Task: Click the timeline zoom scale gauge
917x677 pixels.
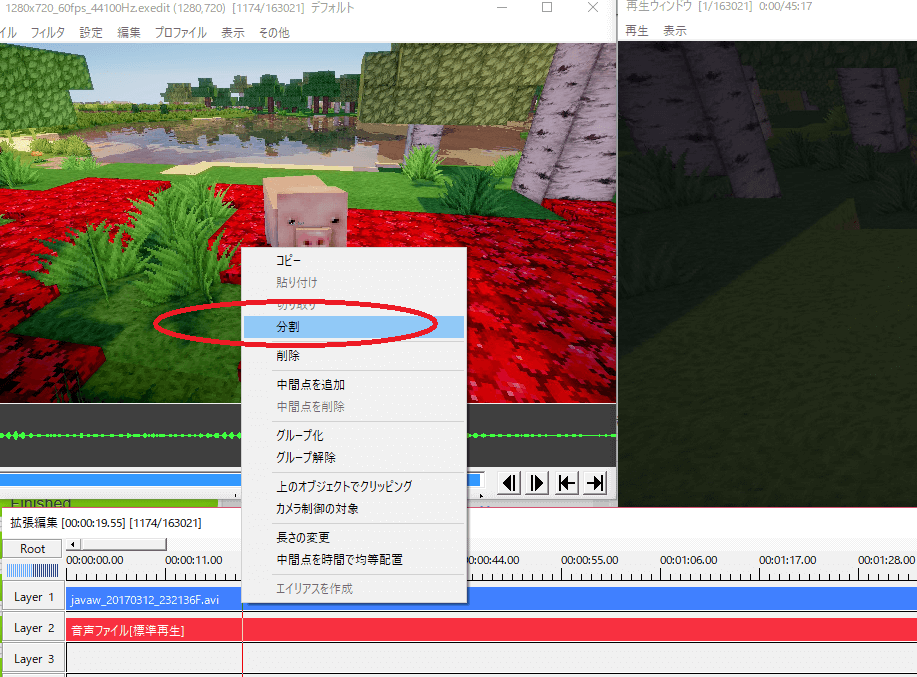Action: click(32, 570)
